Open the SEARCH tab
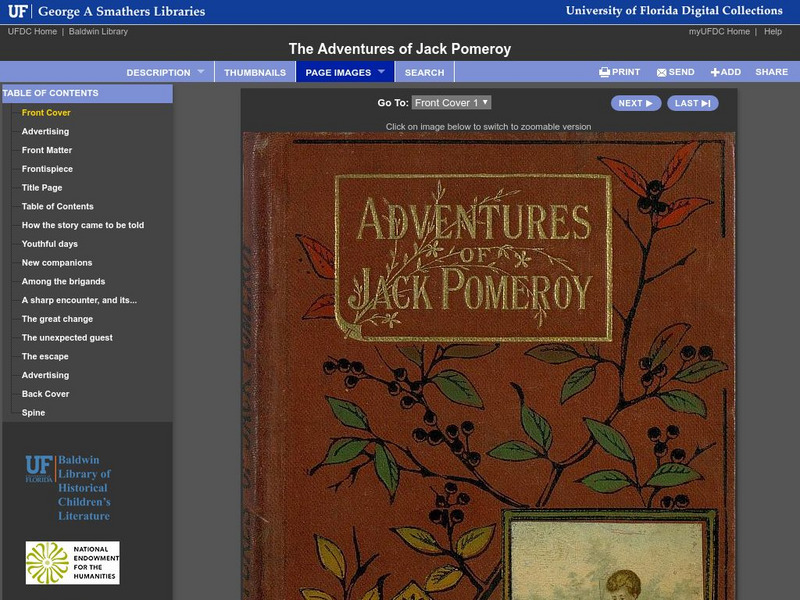 point(425,72)
